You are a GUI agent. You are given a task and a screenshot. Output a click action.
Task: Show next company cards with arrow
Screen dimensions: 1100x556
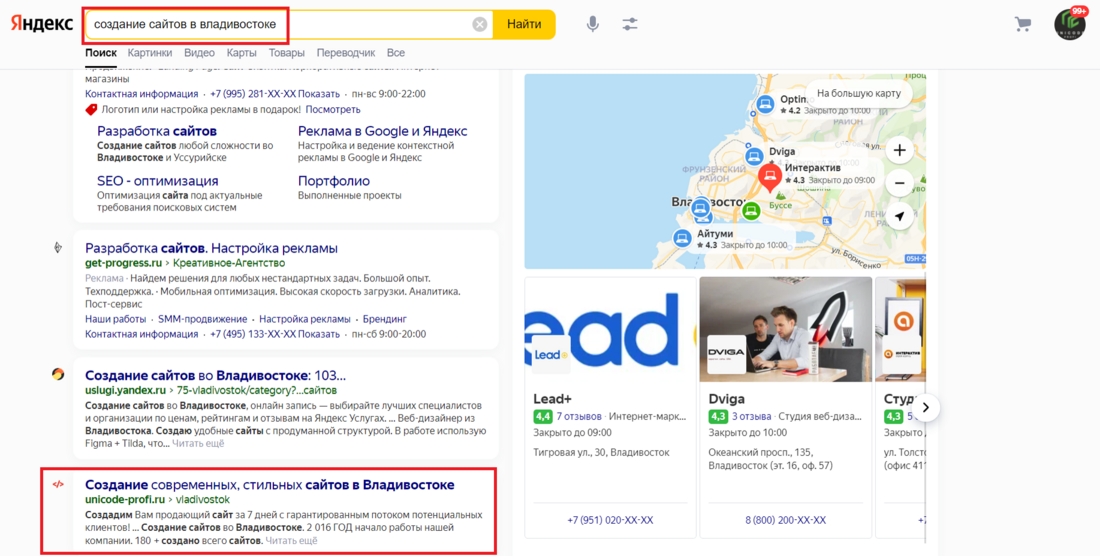coord(925,407)
